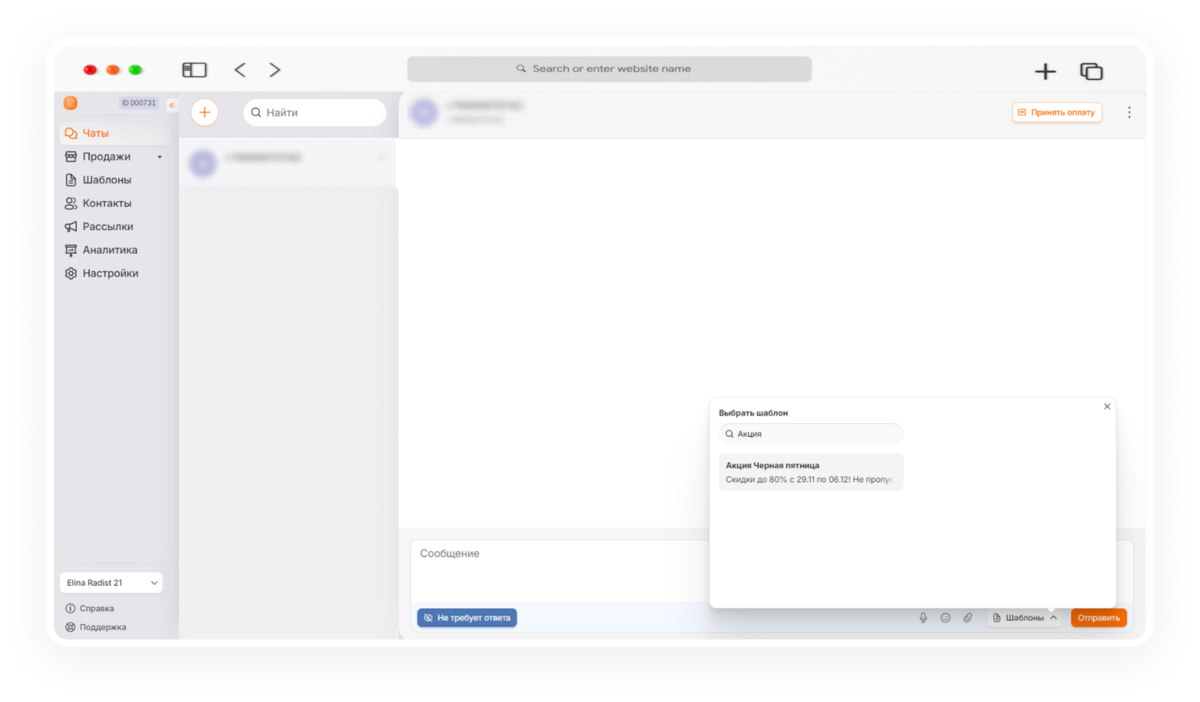
Task: Click the paperclip attachment icon
Action: [968, 618]
